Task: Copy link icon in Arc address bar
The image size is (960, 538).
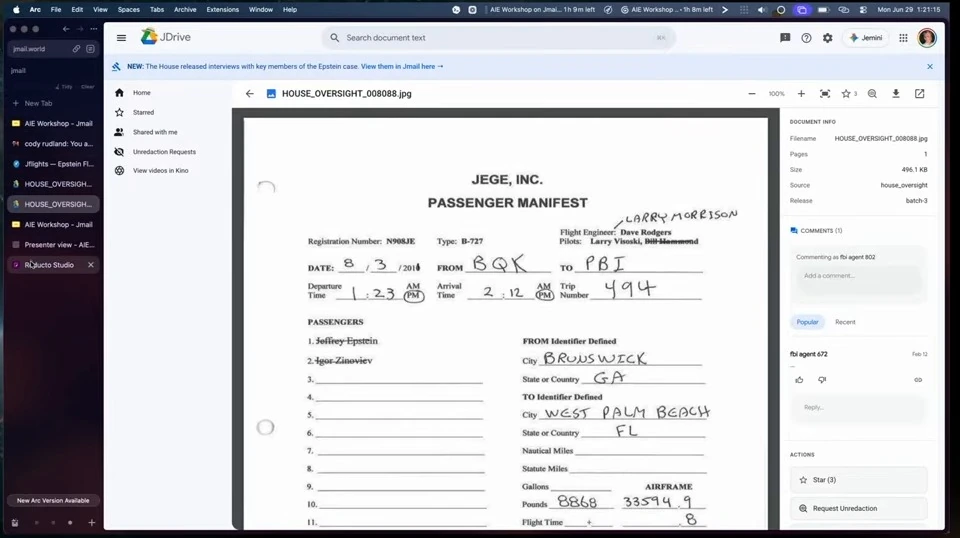Action: [77, 49]
